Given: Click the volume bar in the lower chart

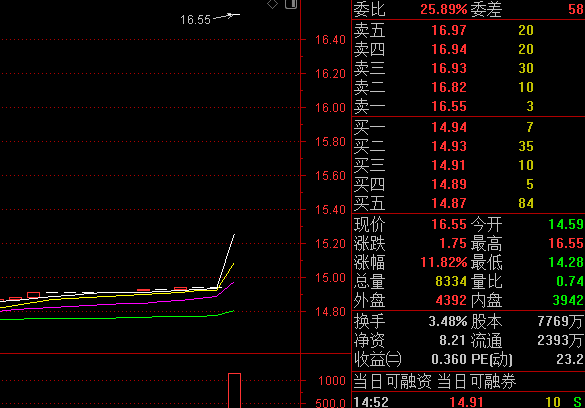Looking at the screenshot, I should click(x=234, y=390).
